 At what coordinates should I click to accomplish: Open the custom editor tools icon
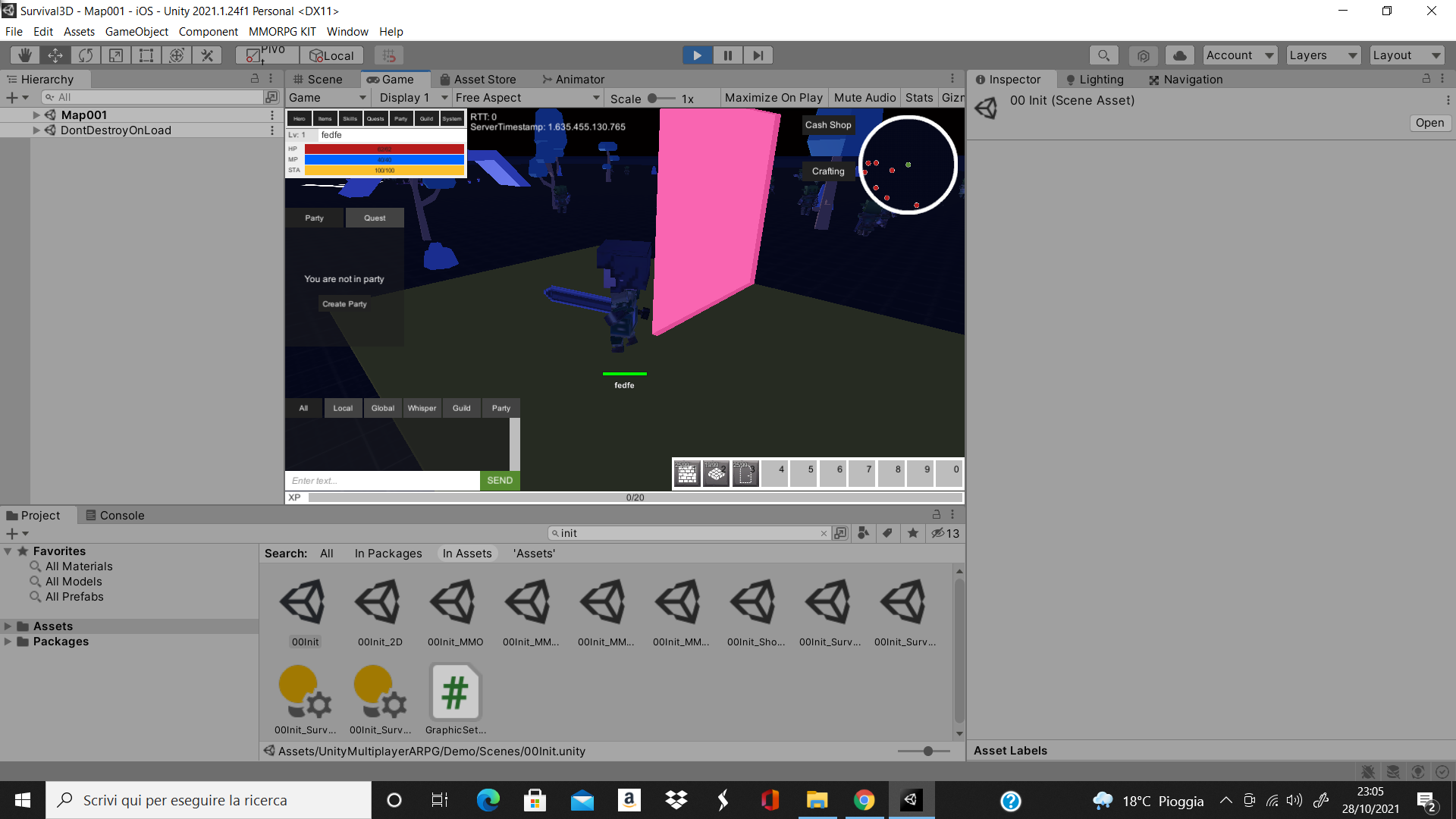point(207,55)
